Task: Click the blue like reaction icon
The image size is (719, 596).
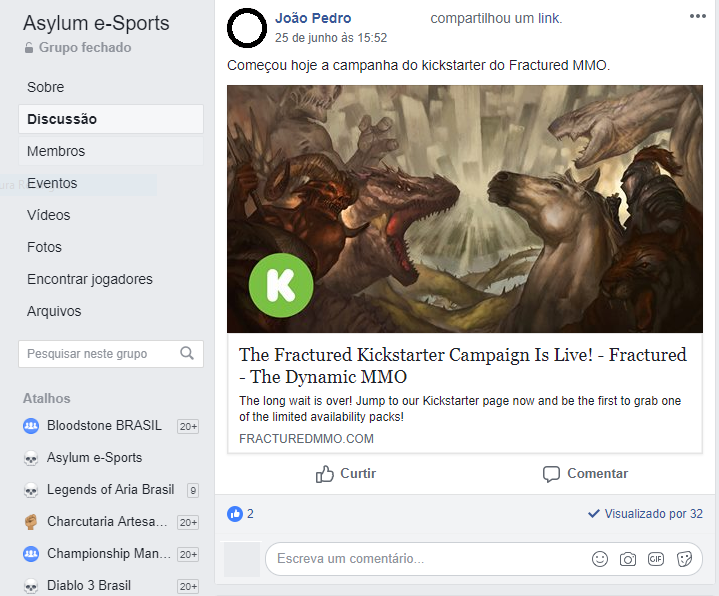Action: coord(235,514)
